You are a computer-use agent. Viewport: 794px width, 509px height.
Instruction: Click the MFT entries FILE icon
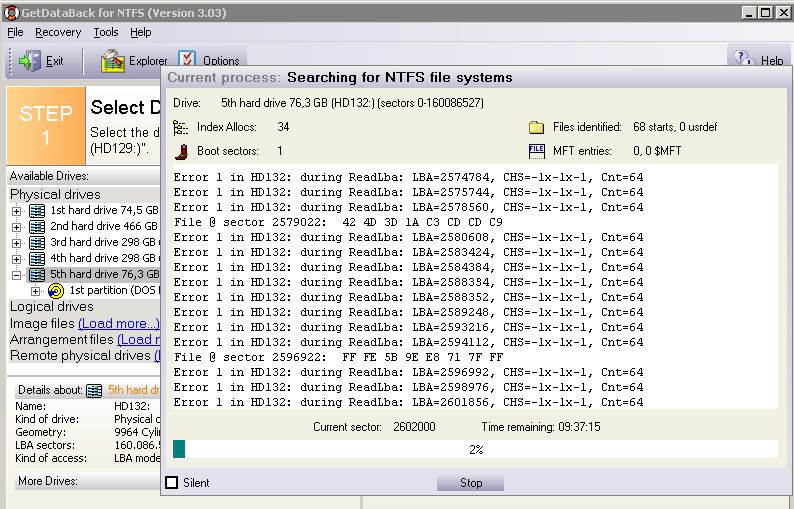point(536,151)
